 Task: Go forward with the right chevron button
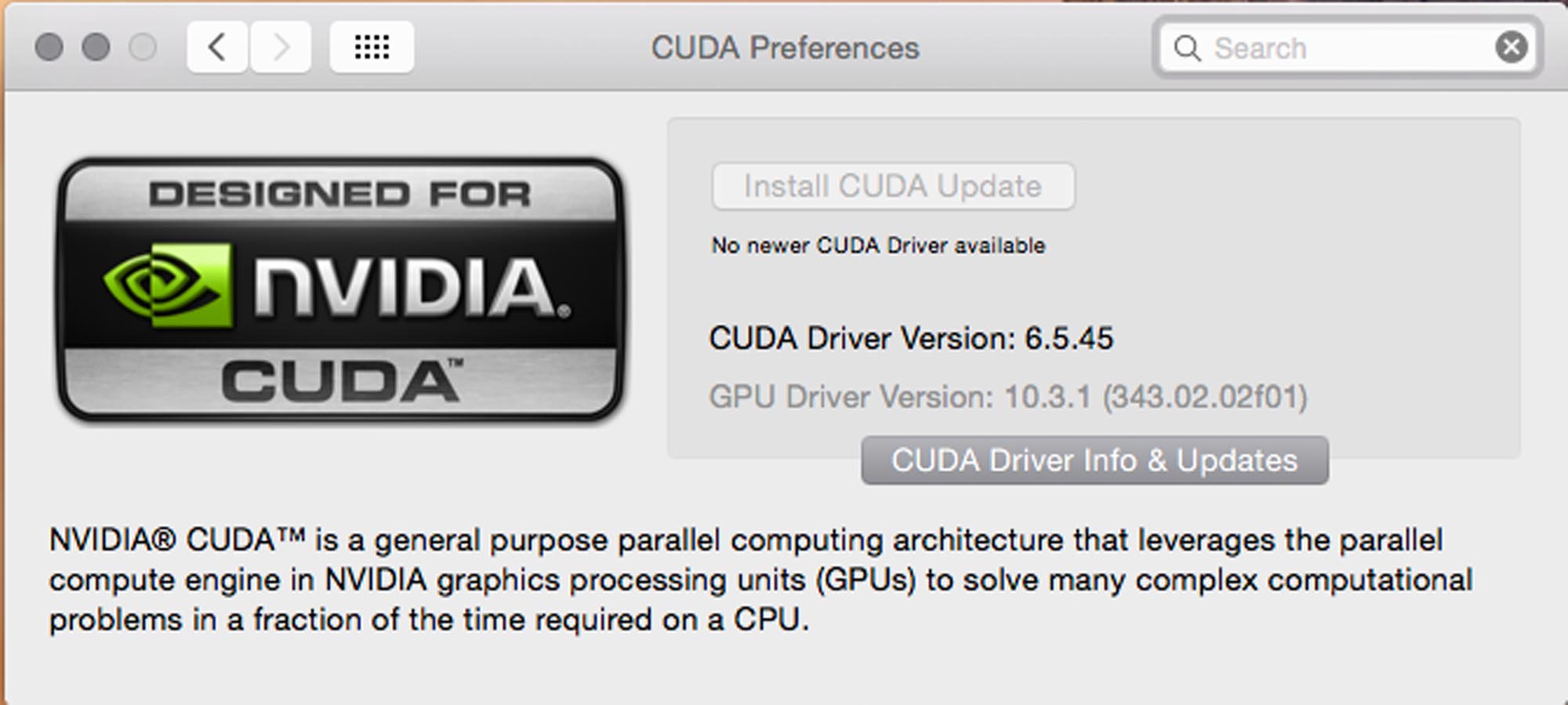281,47
